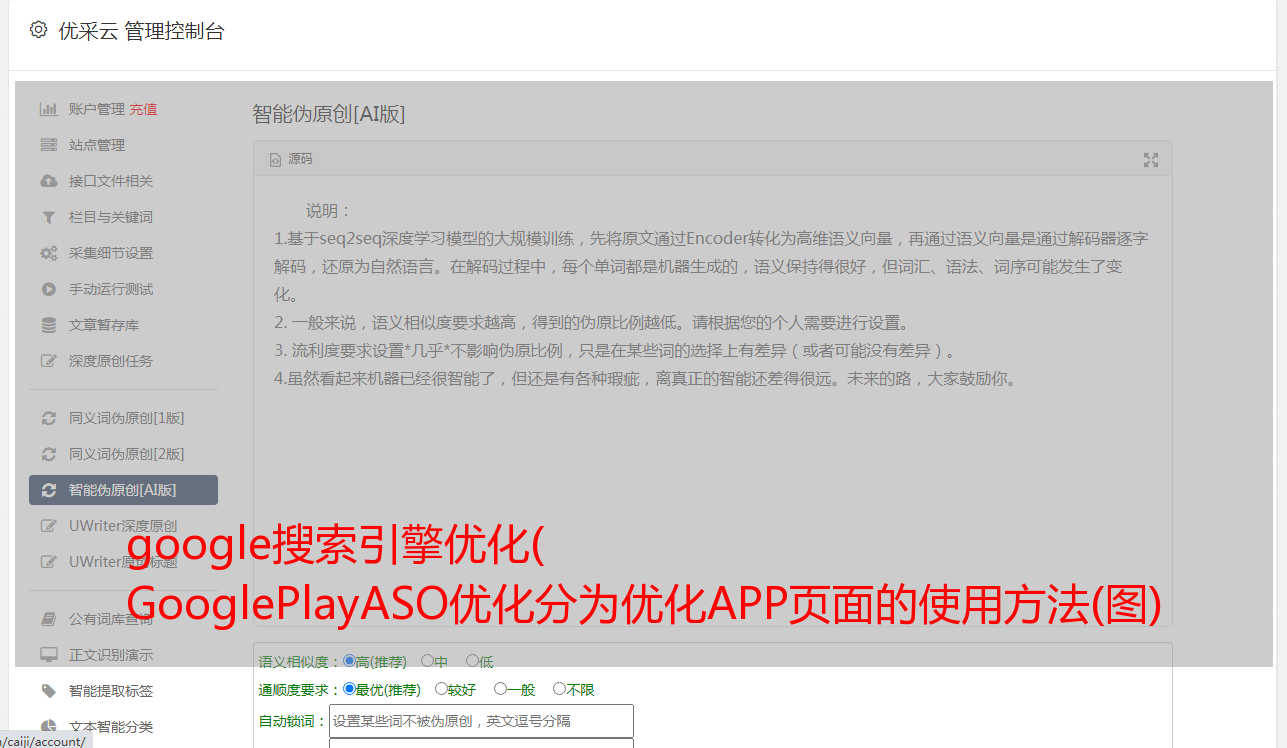Click the play icon for 手动运行测试
1287x748 pixels.
(48, 289)
